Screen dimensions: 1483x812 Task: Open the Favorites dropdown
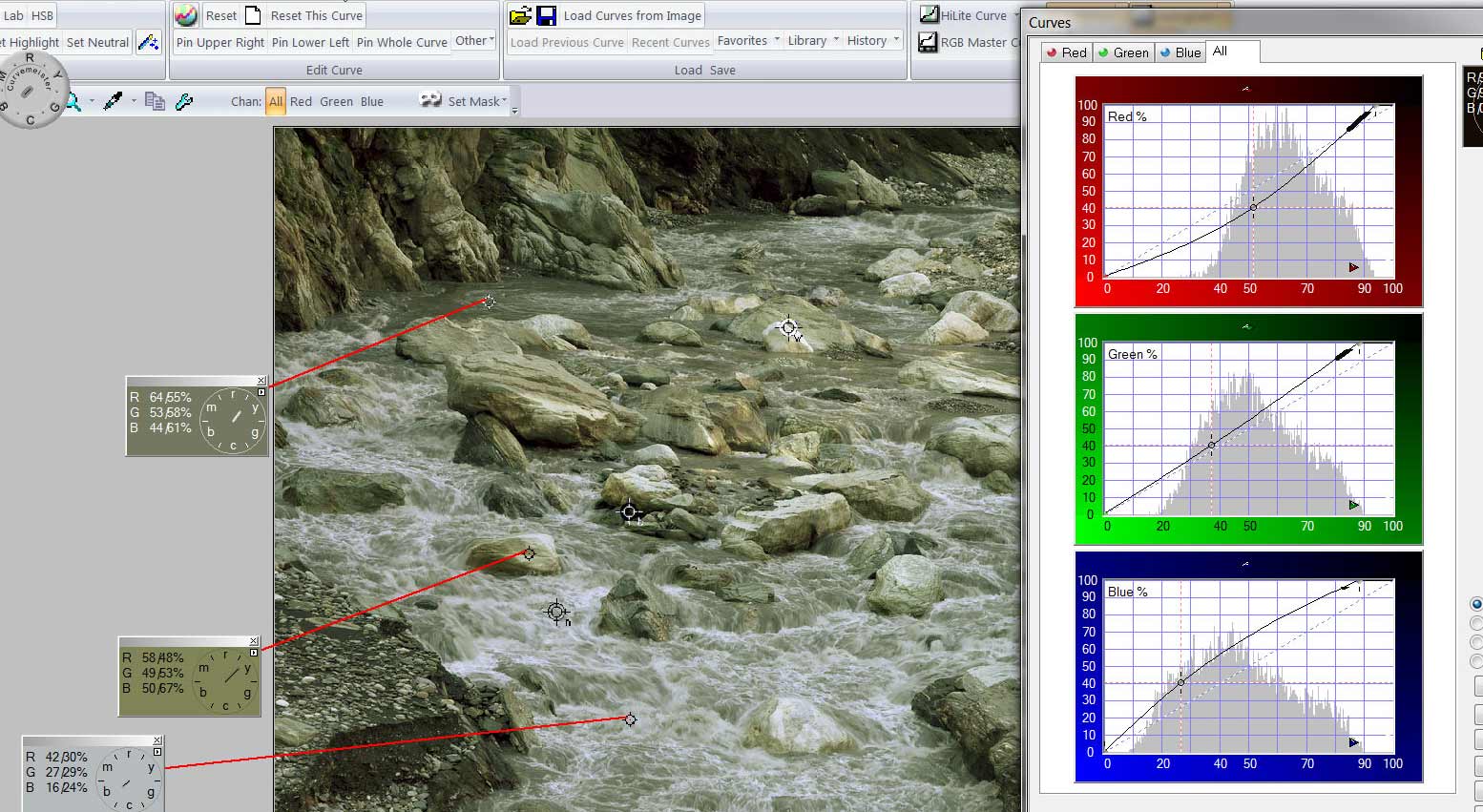tap(748, 40)
